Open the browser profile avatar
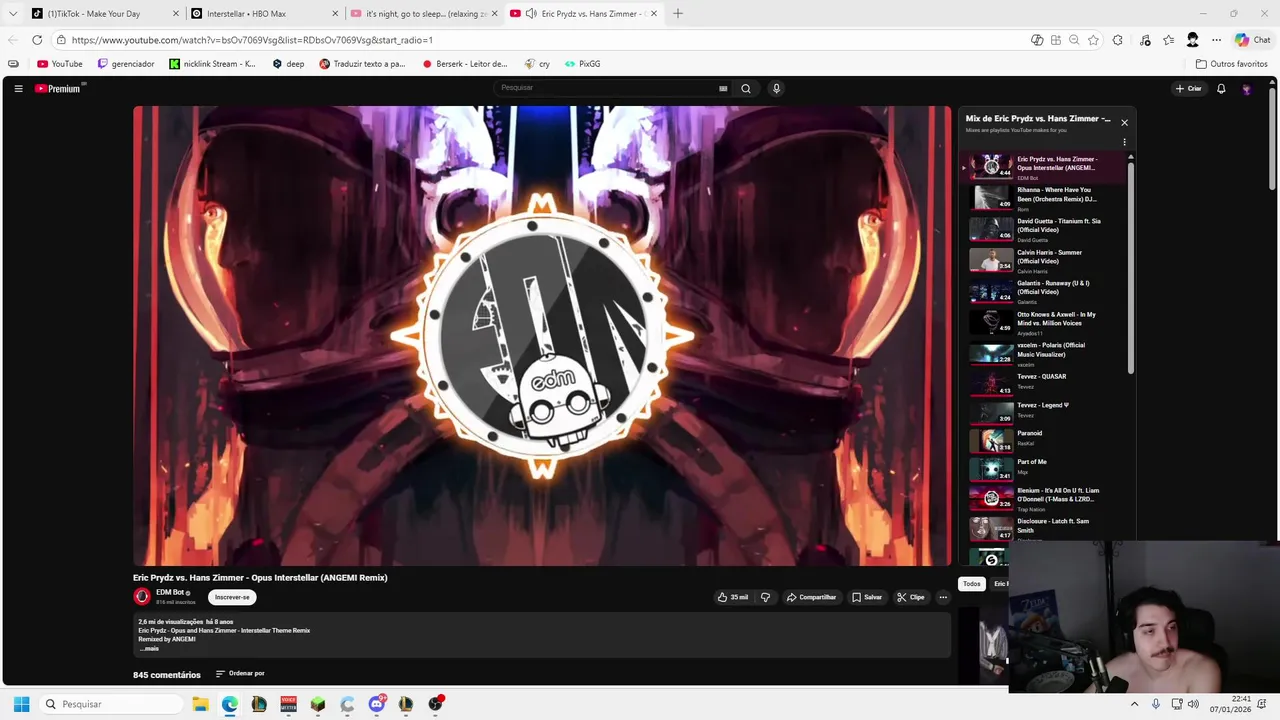The image size is (1280, 720). pos(1192,40)
